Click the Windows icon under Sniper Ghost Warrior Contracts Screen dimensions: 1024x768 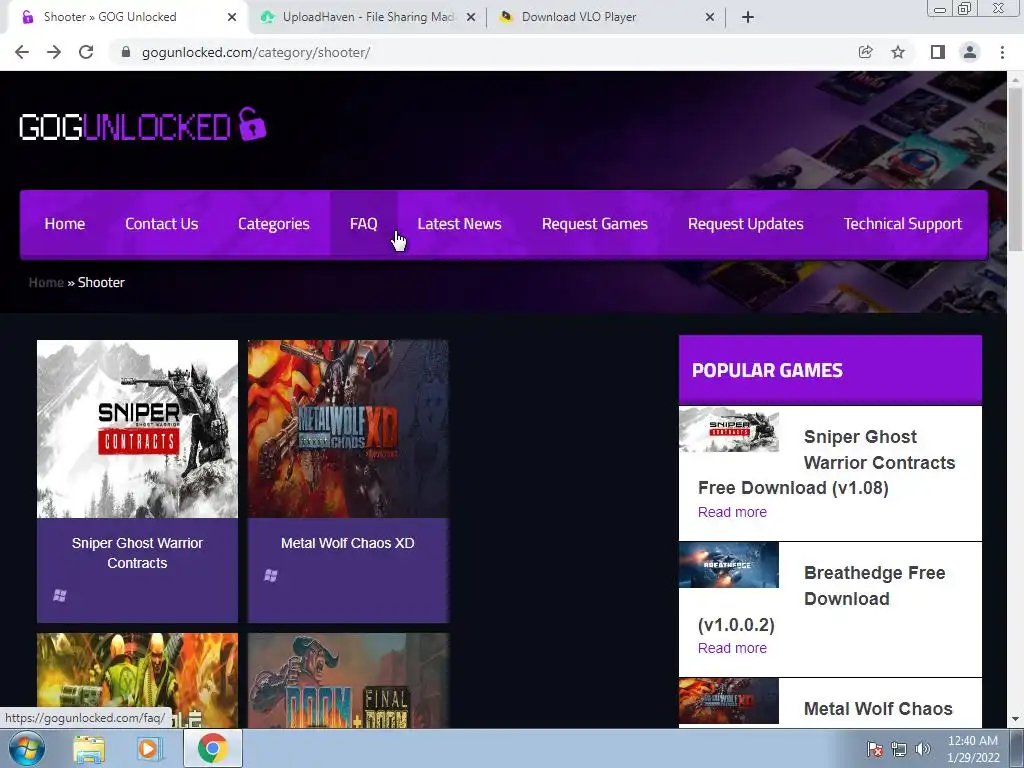click(59, 595)
